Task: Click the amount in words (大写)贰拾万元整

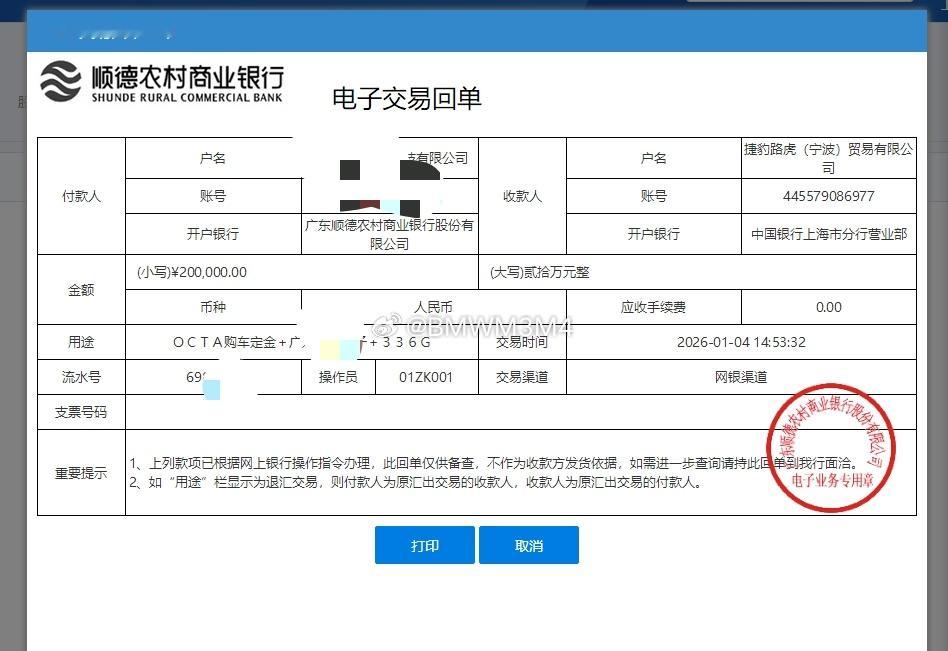Action: click(539, 272)
